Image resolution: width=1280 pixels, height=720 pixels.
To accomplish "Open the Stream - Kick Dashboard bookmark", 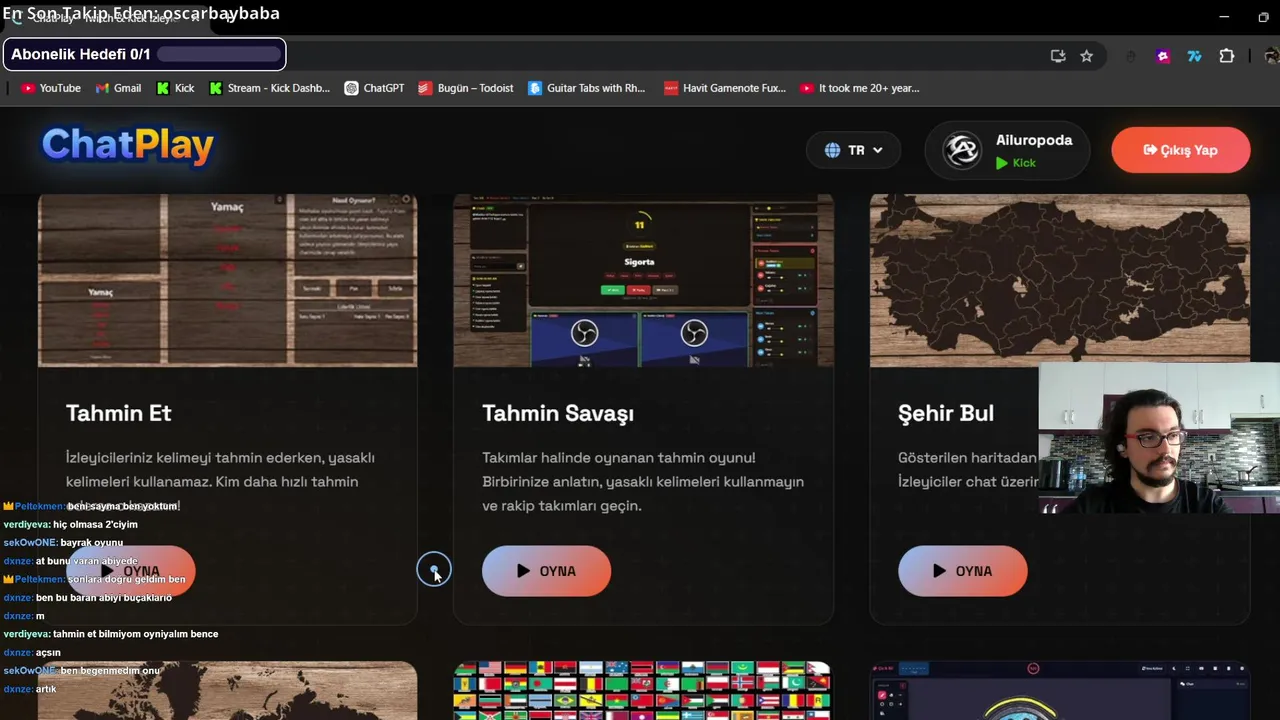I will [x=269, y=88].
